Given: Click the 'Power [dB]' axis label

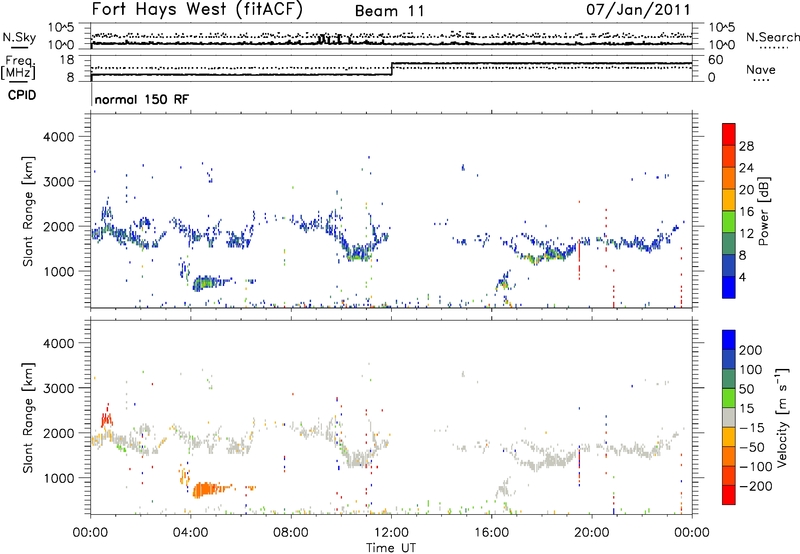Looking at the screenshot, I should pos(763,211).
